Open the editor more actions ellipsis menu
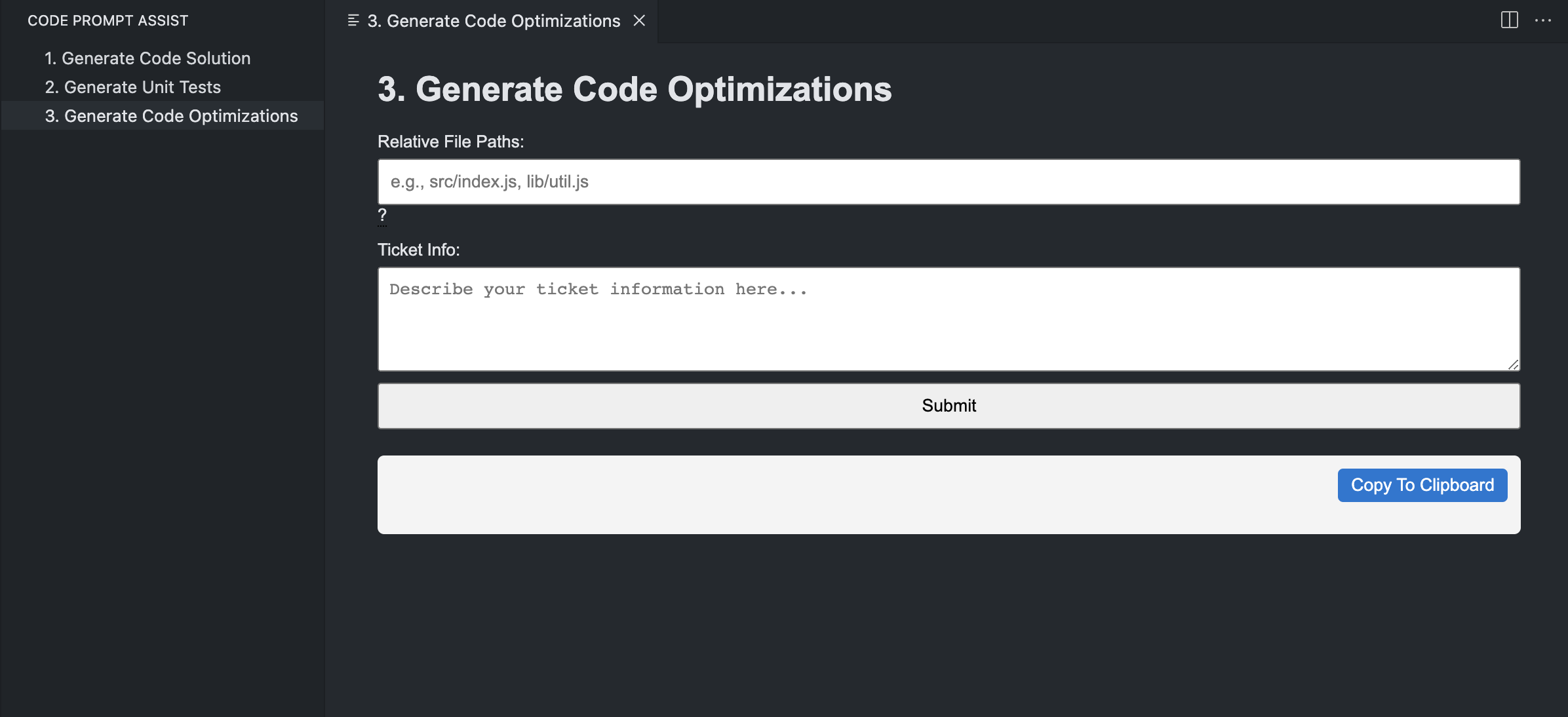Viewport: 1568px width, 717px height. tap(1543, 20)
